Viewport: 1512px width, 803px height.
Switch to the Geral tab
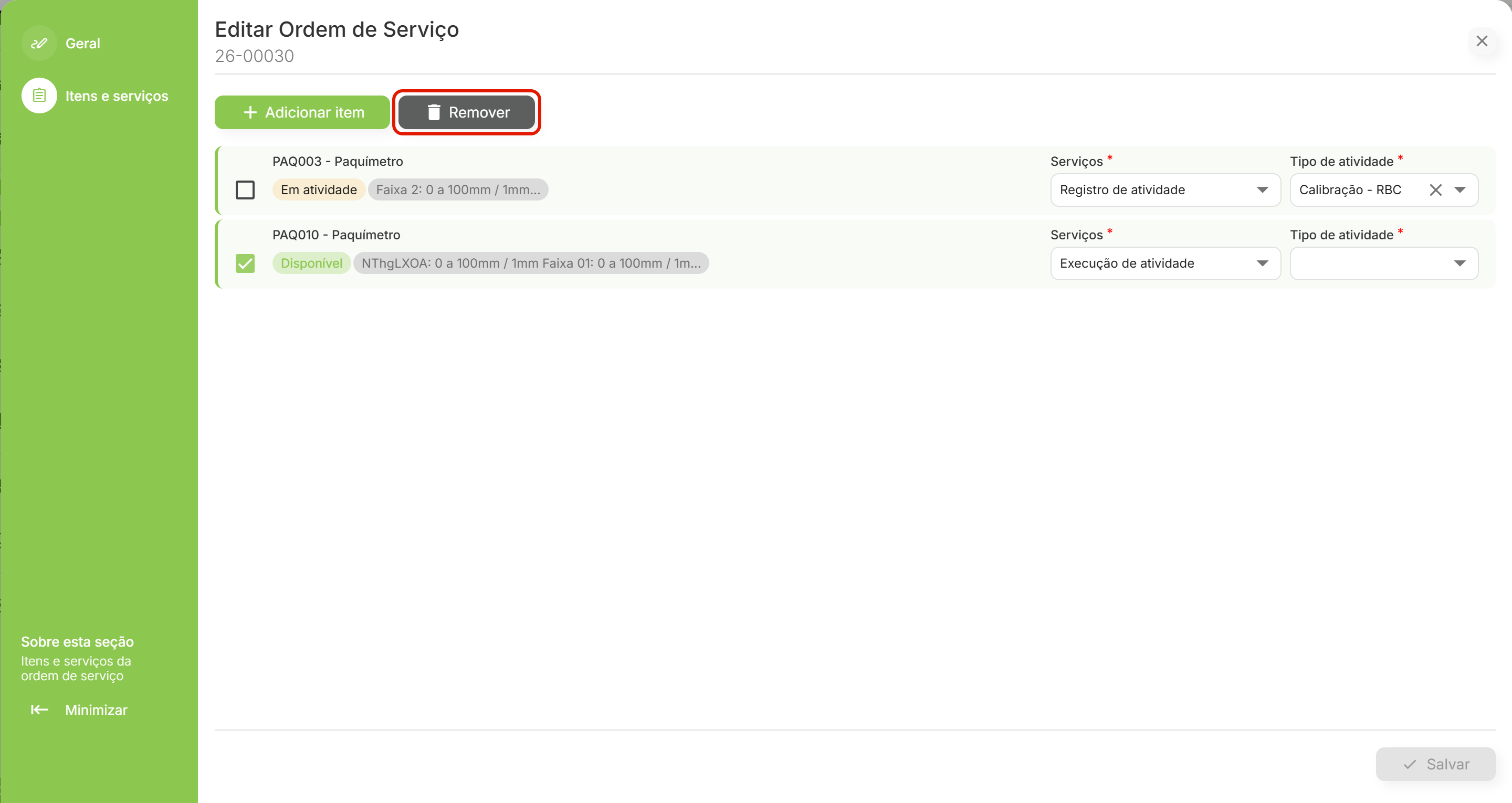pyautogui.click(x=83, y=44)
